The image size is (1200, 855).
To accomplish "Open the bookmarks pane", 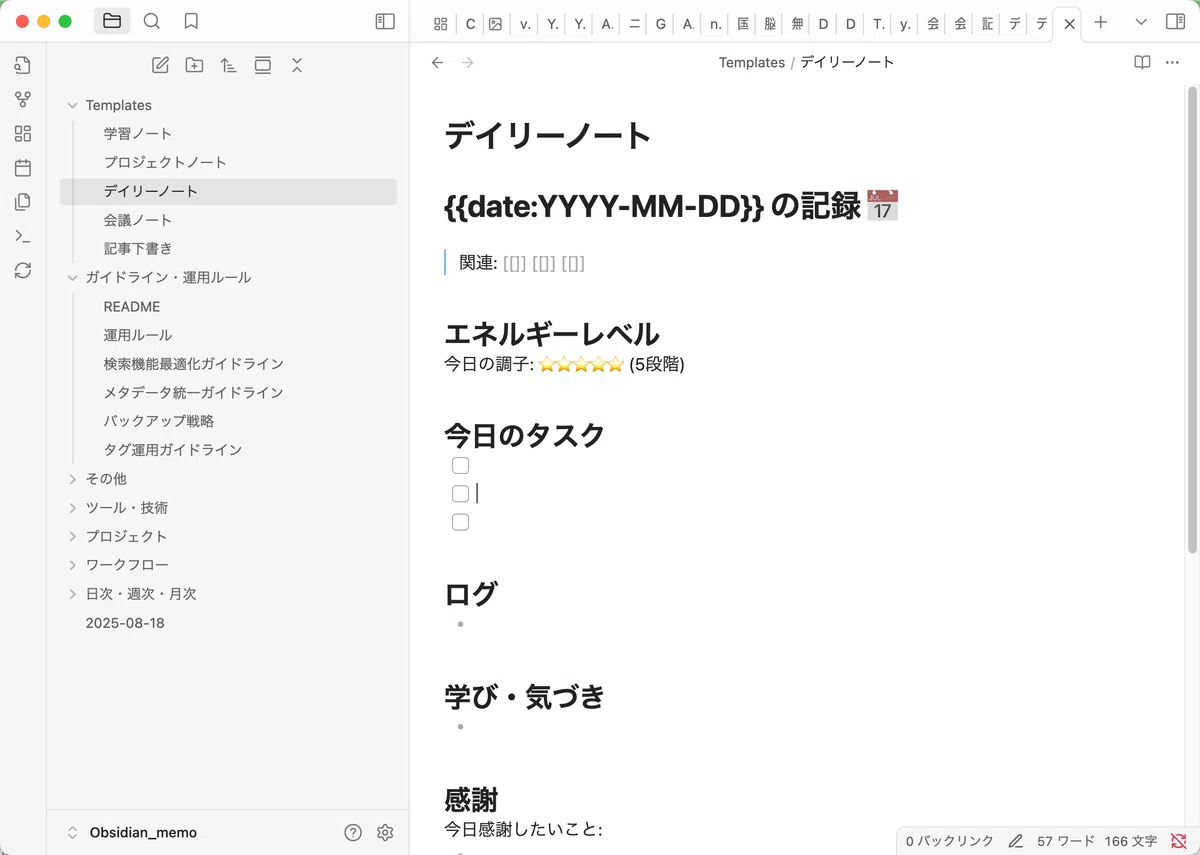I will (191, 21).
